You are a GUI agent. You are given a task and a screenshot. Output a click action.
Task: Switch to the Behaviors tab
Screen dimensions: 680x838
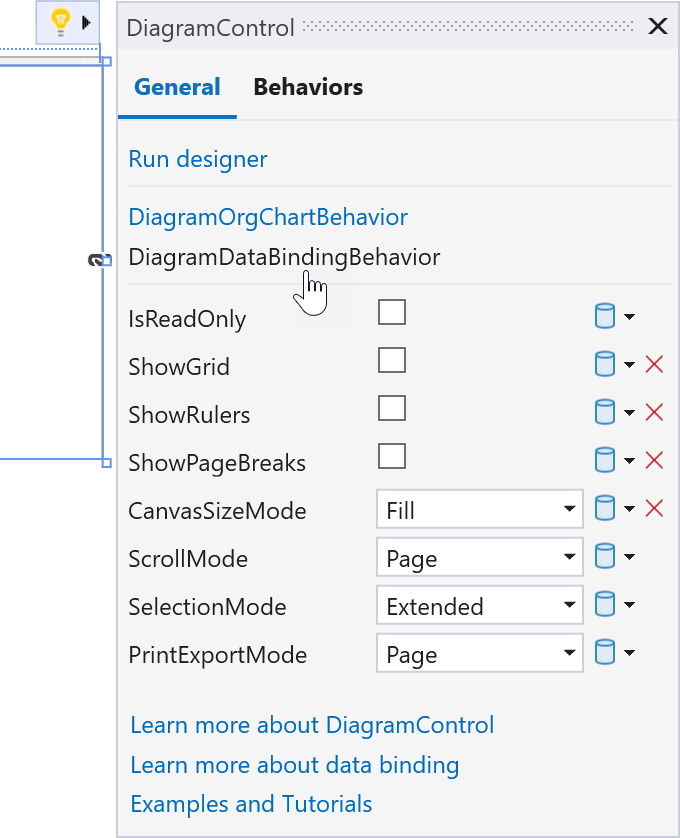coord(308,87)
